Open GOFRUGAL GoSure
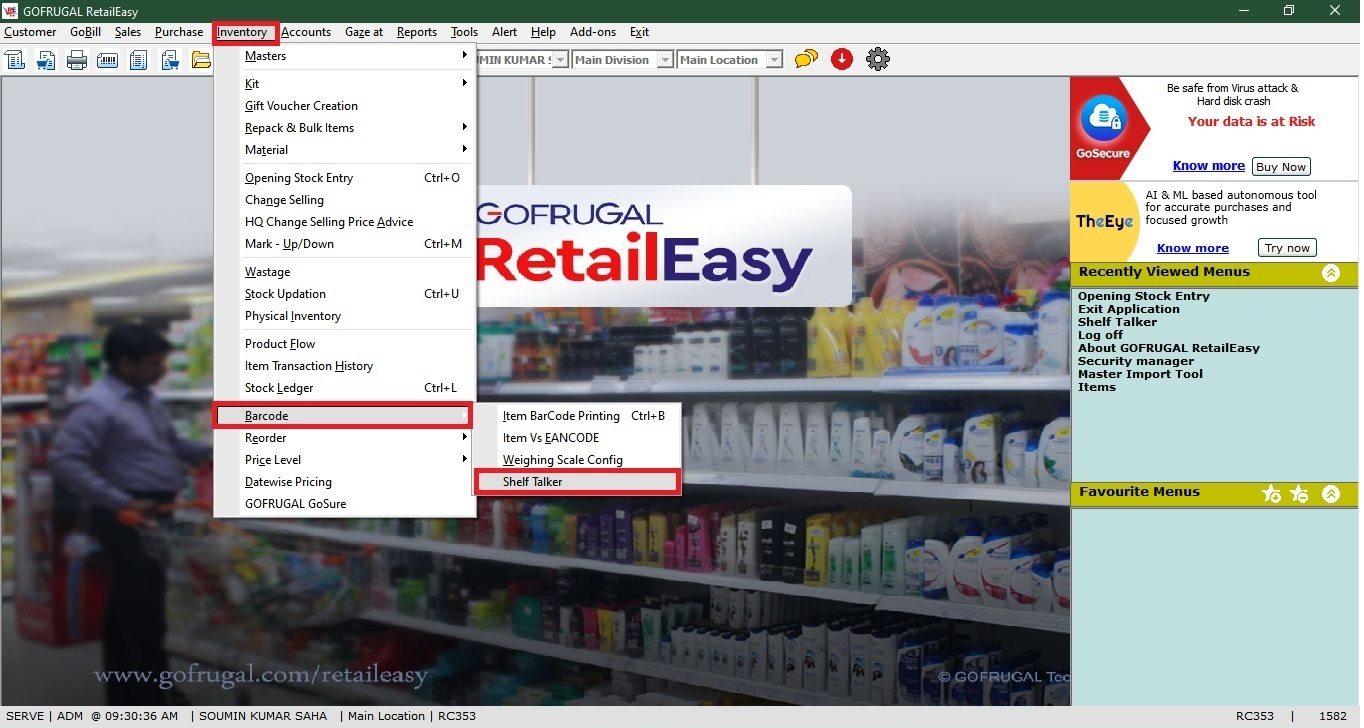The width and height of the screenshot is (1364, 728). (x=345, y=504)
